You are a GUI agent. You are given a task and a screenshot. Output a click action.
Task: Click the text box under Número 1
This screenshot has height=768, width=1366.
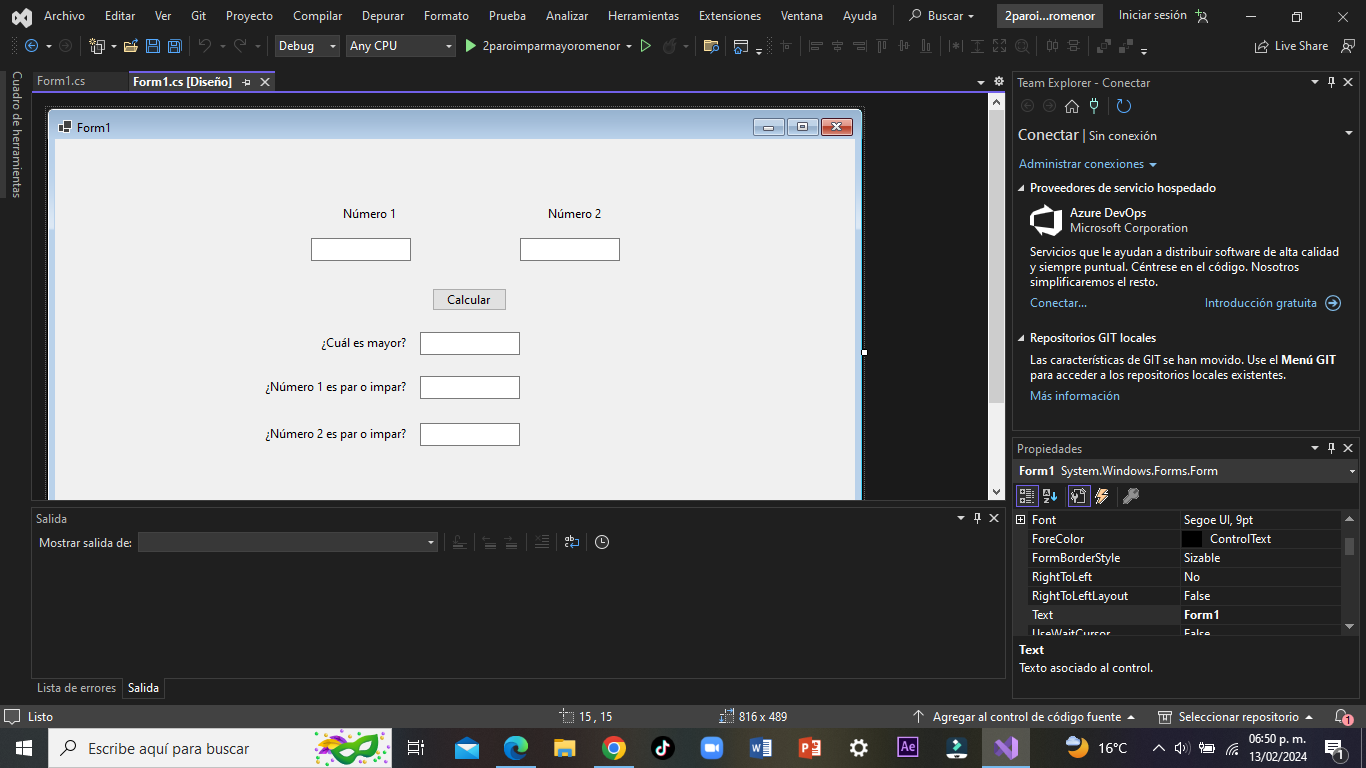point(361,249)
